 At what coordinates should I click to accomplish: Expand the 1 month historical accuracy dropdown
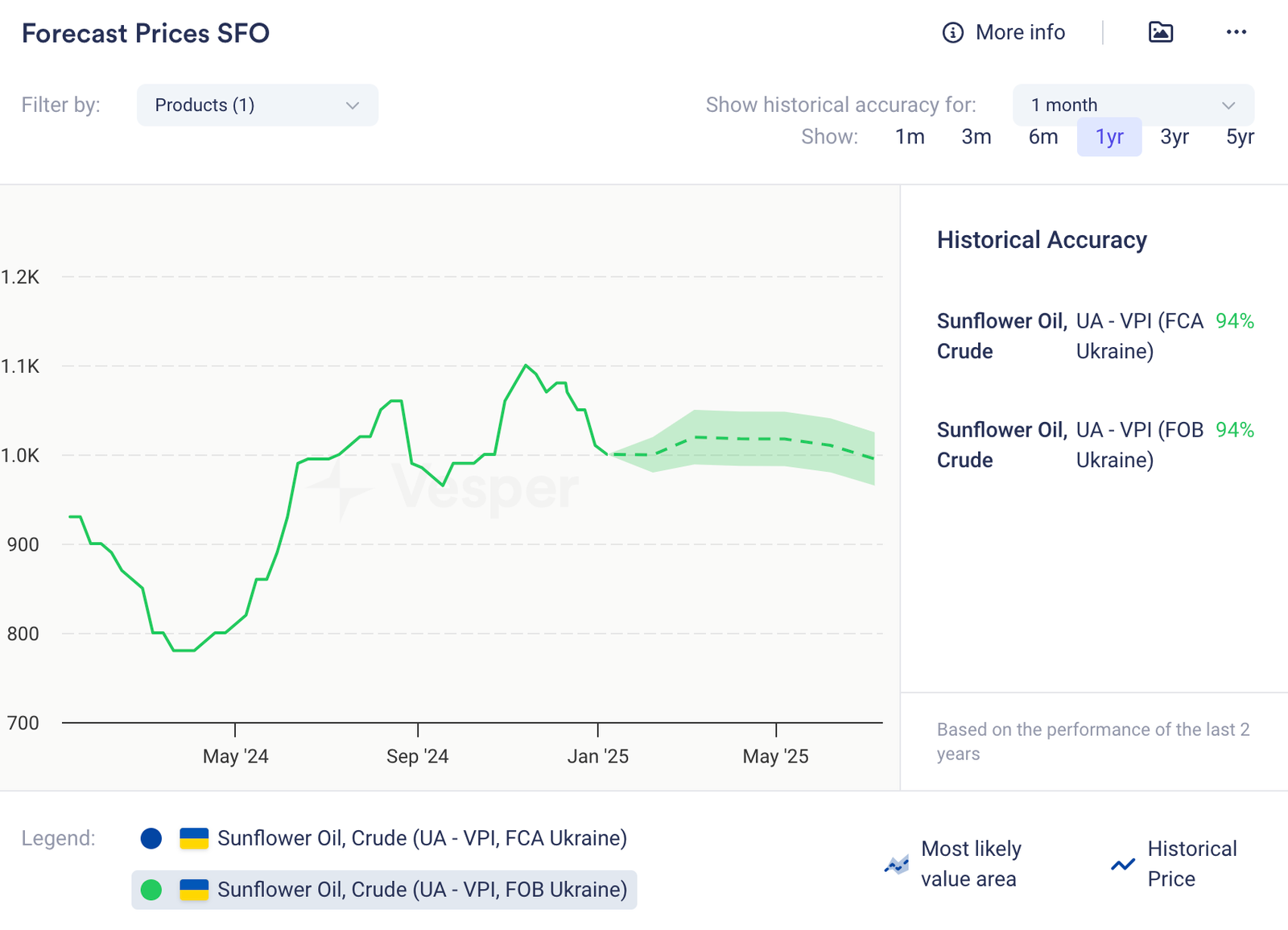click(x=1133, y=105)
